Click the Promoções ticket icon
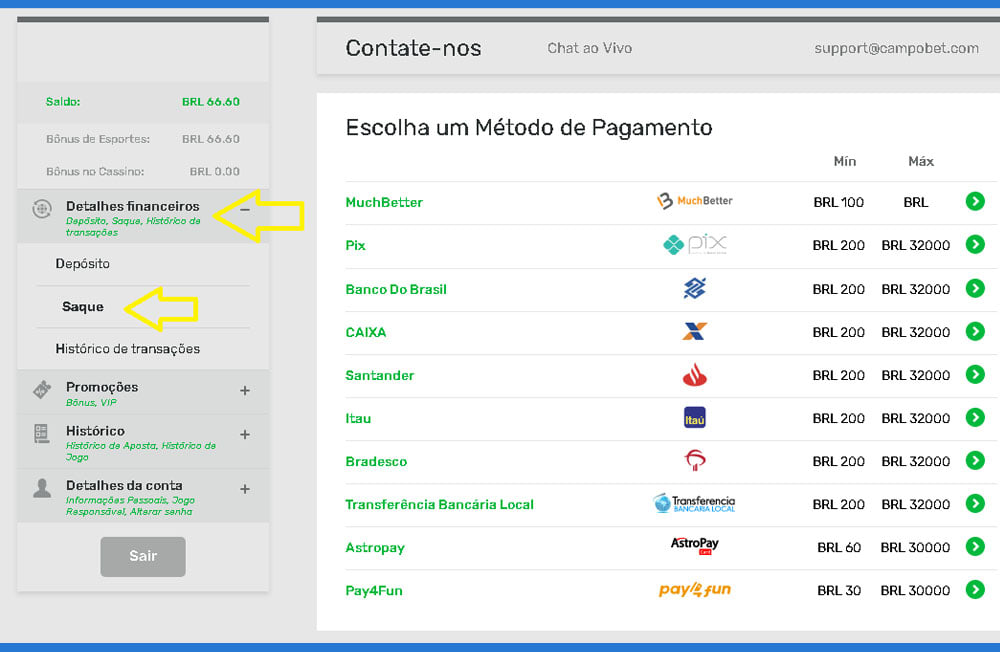The image size is (1000, 652). [x=42, y=389]
